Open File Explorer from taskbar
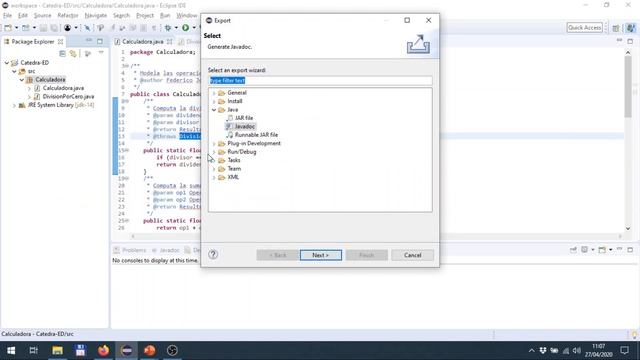 (57, 351)
